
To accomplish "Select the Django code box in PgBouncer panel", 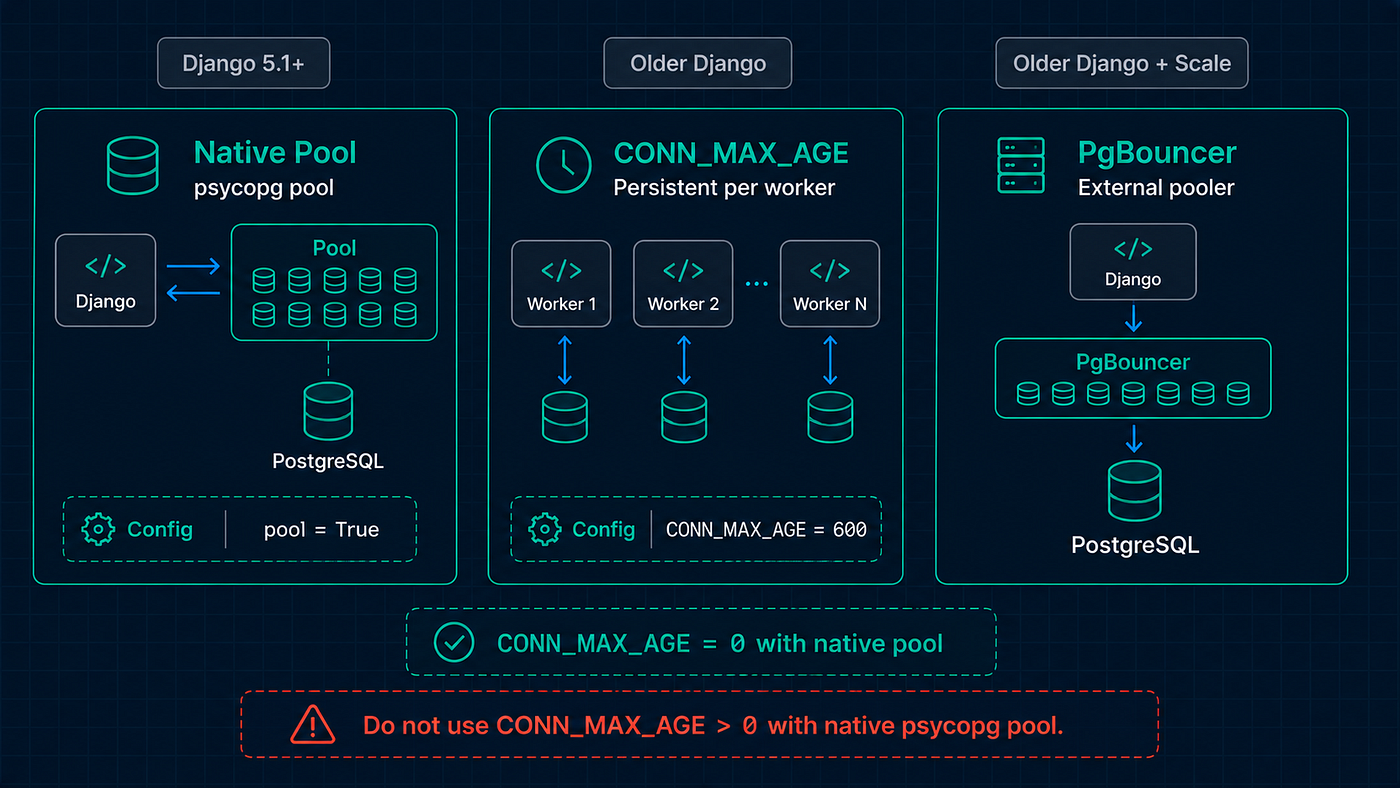I will (x=1133, y=261).
